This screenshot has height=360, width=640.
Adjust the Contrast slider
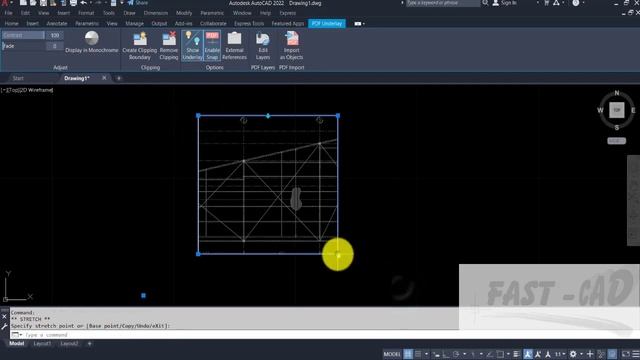pyautogui.click(x=23, y=36)
